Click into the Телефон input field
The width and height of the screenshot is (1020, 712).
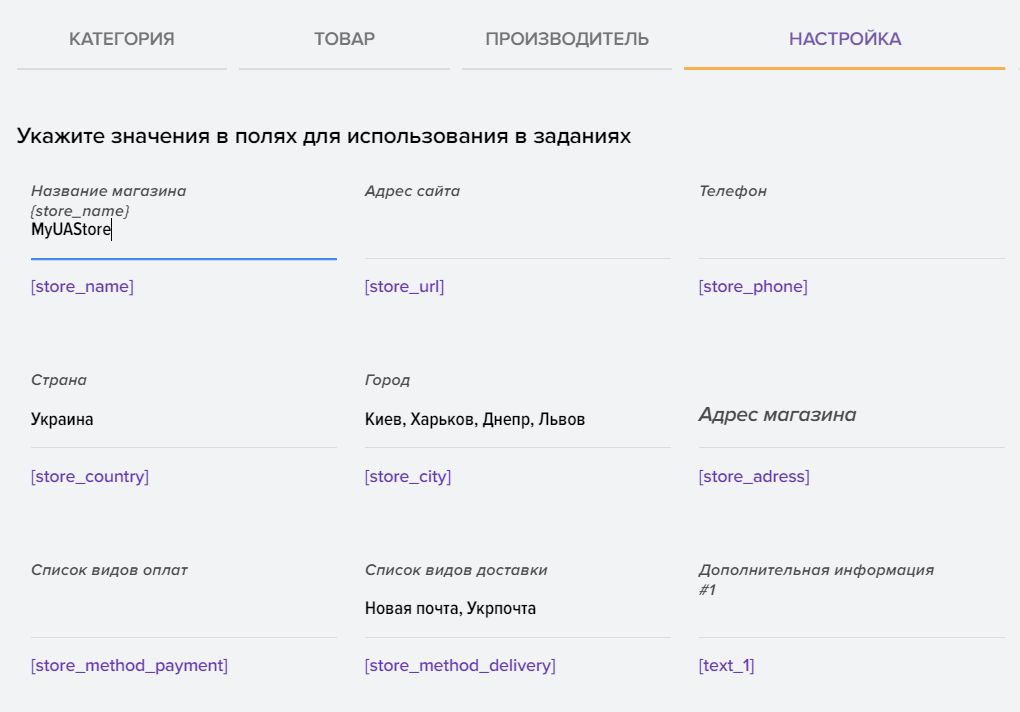(851, 231)
